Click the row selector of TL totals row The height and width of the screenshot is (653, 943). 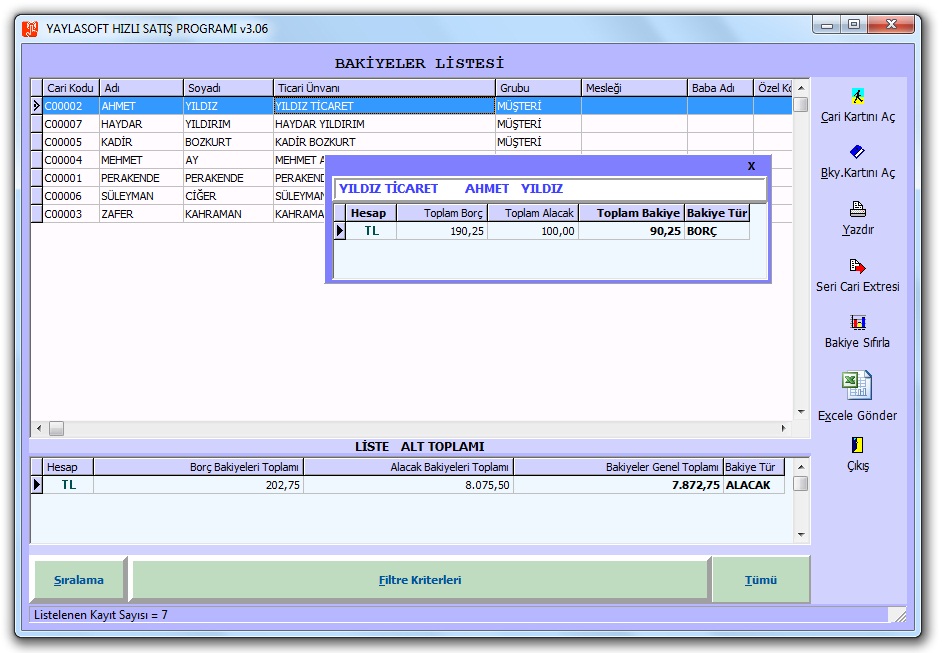tap(37, 485)
